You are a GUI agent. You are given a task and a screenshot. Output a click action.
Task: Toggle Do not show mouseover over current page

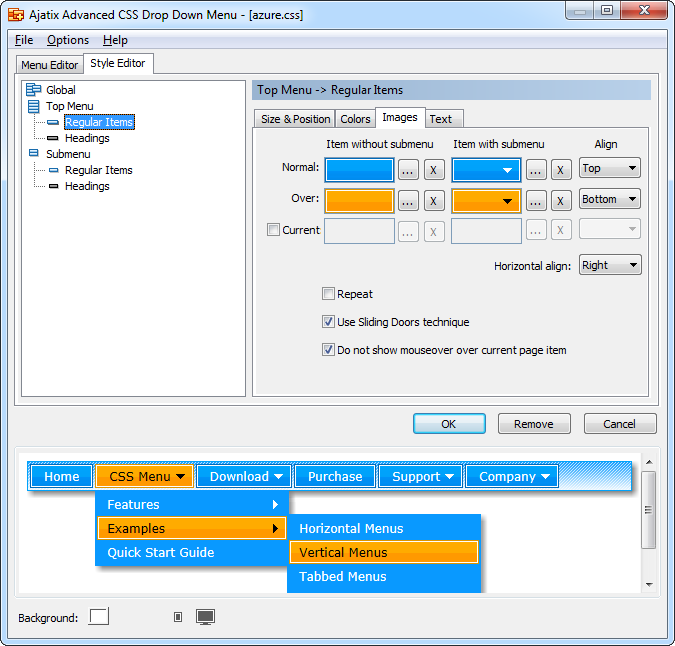click(328, 349)
